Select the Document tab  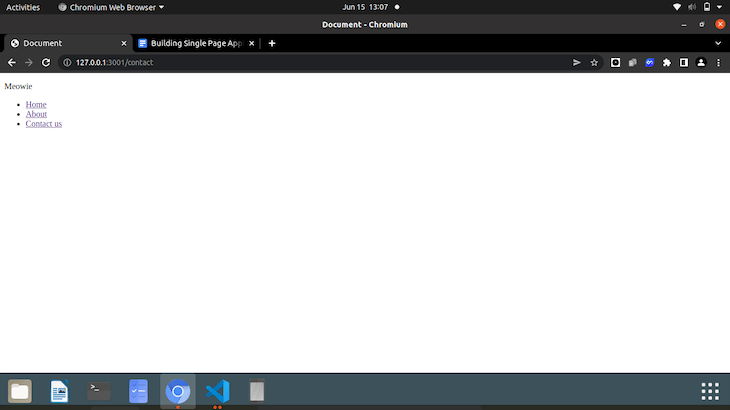[60, 43]
